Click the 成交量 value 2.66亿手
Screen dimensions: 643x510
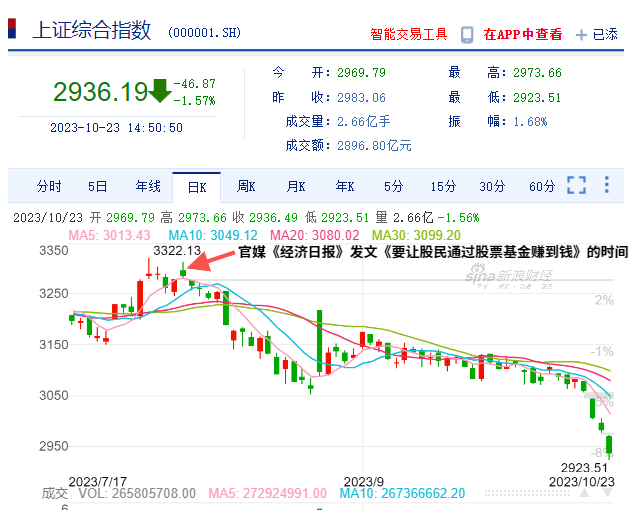(364, 122)
